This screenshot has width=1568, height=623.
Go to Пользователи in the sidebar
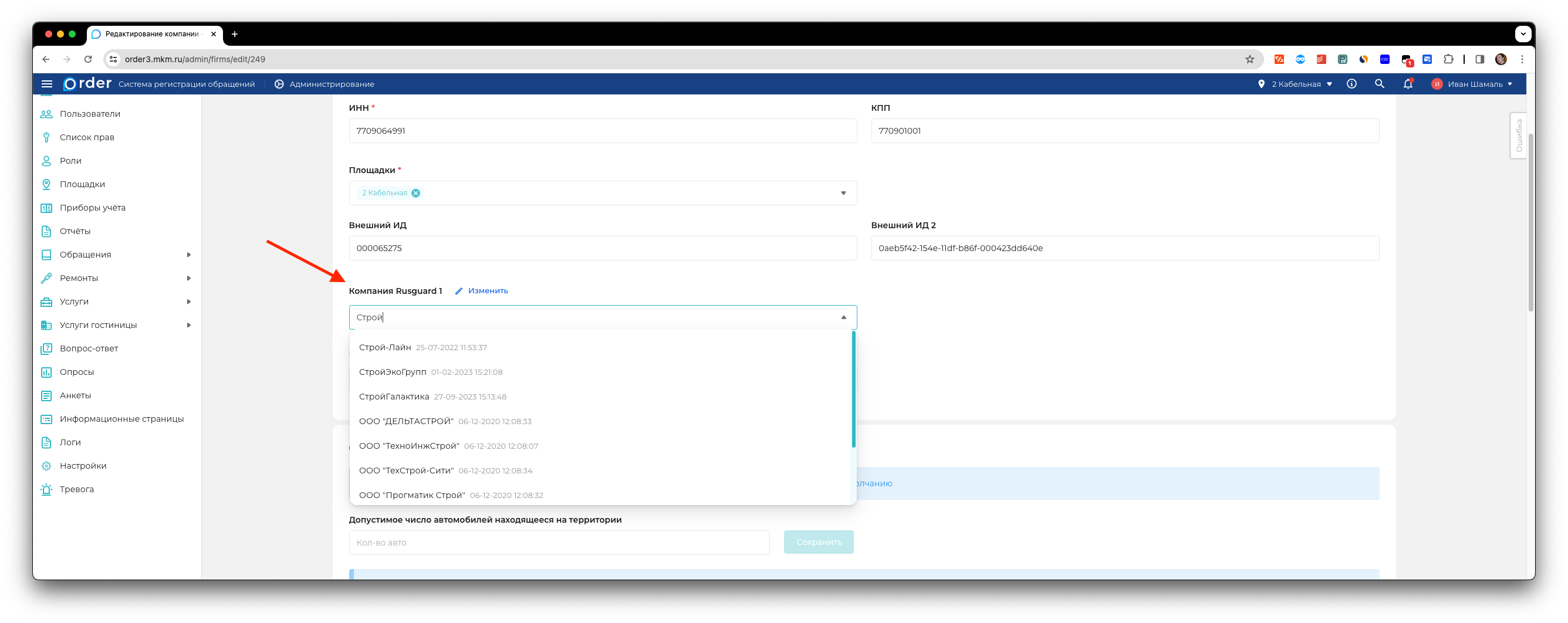[x=90, y=114]
